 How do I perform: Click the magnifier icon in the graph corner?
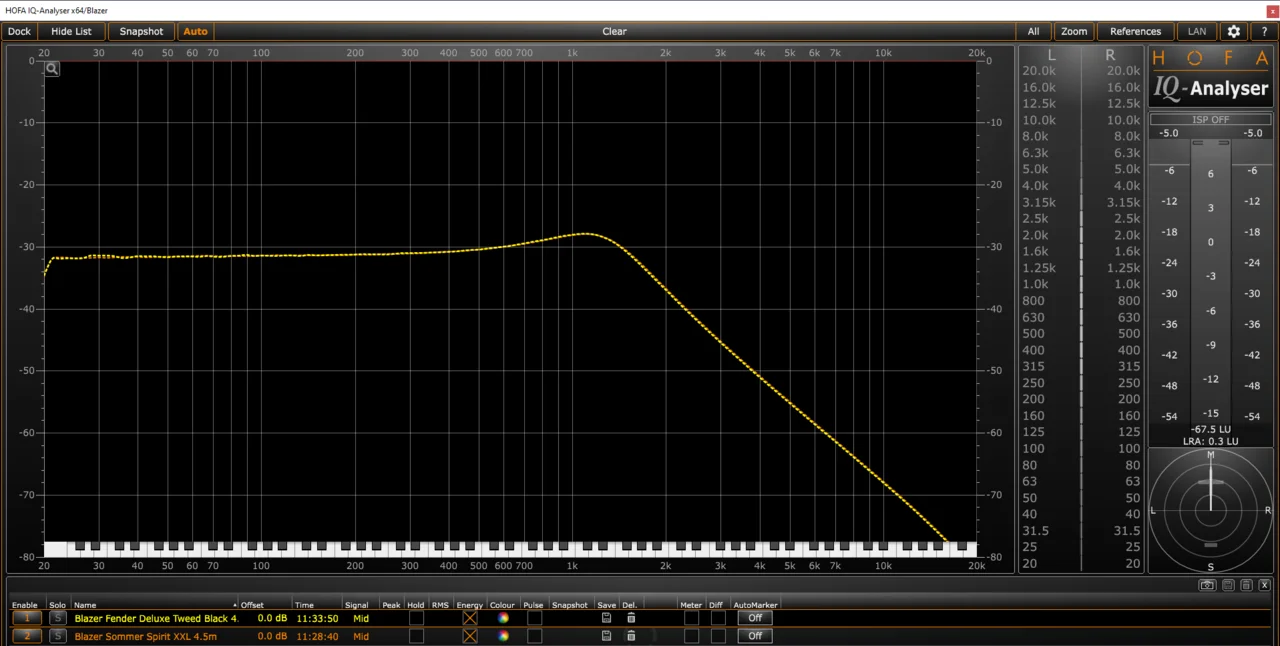click(x=51, y=69)
